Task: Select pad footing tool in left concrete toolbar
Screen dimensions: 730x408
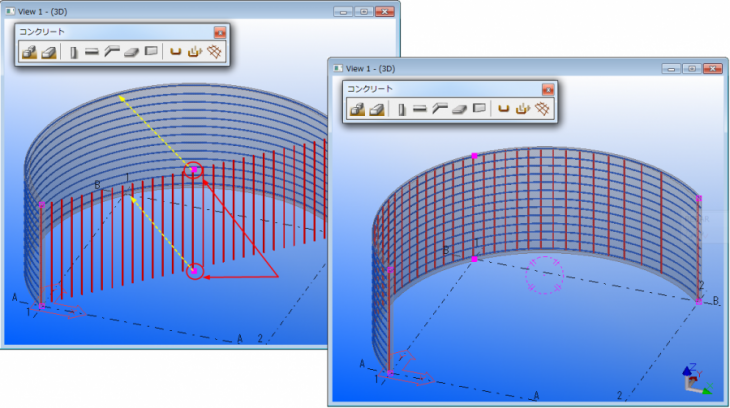Action: point(29,52)
